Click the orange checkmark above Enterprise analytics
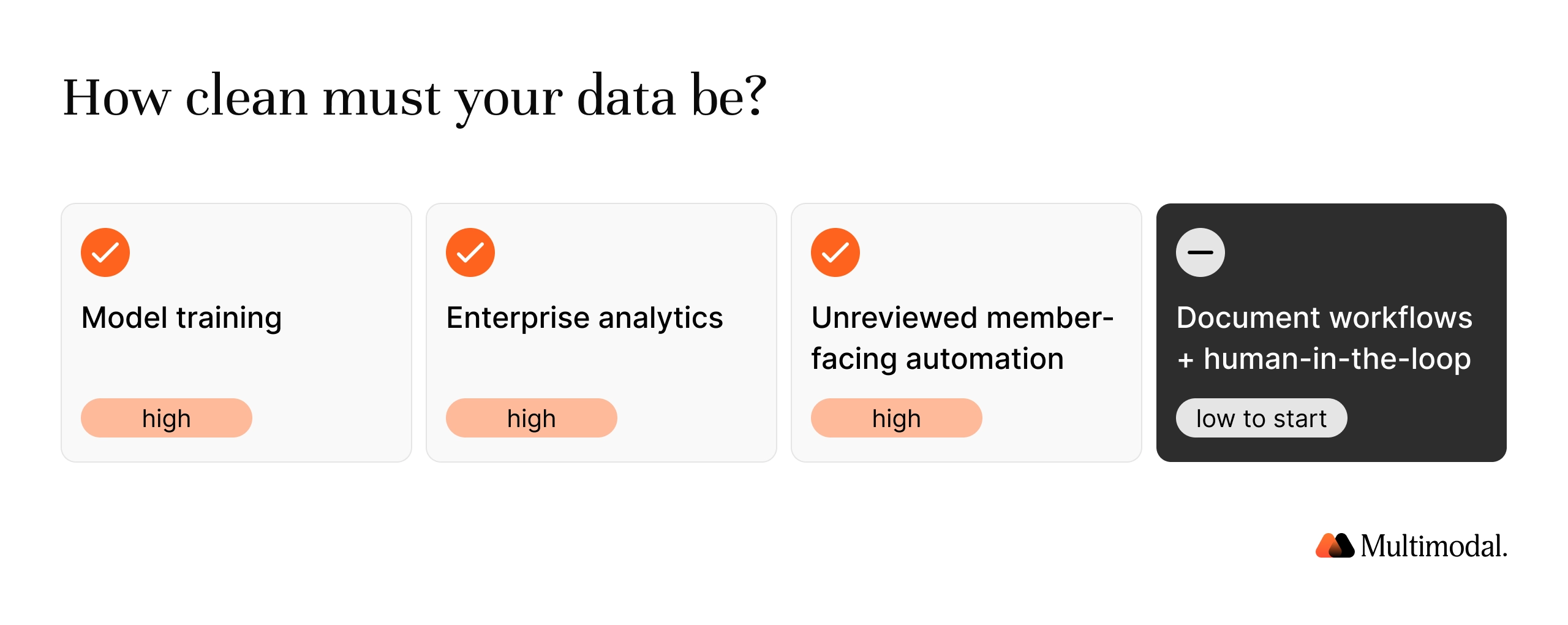The height and width of the screenshot is (625, 1568). tap(470, 252)
